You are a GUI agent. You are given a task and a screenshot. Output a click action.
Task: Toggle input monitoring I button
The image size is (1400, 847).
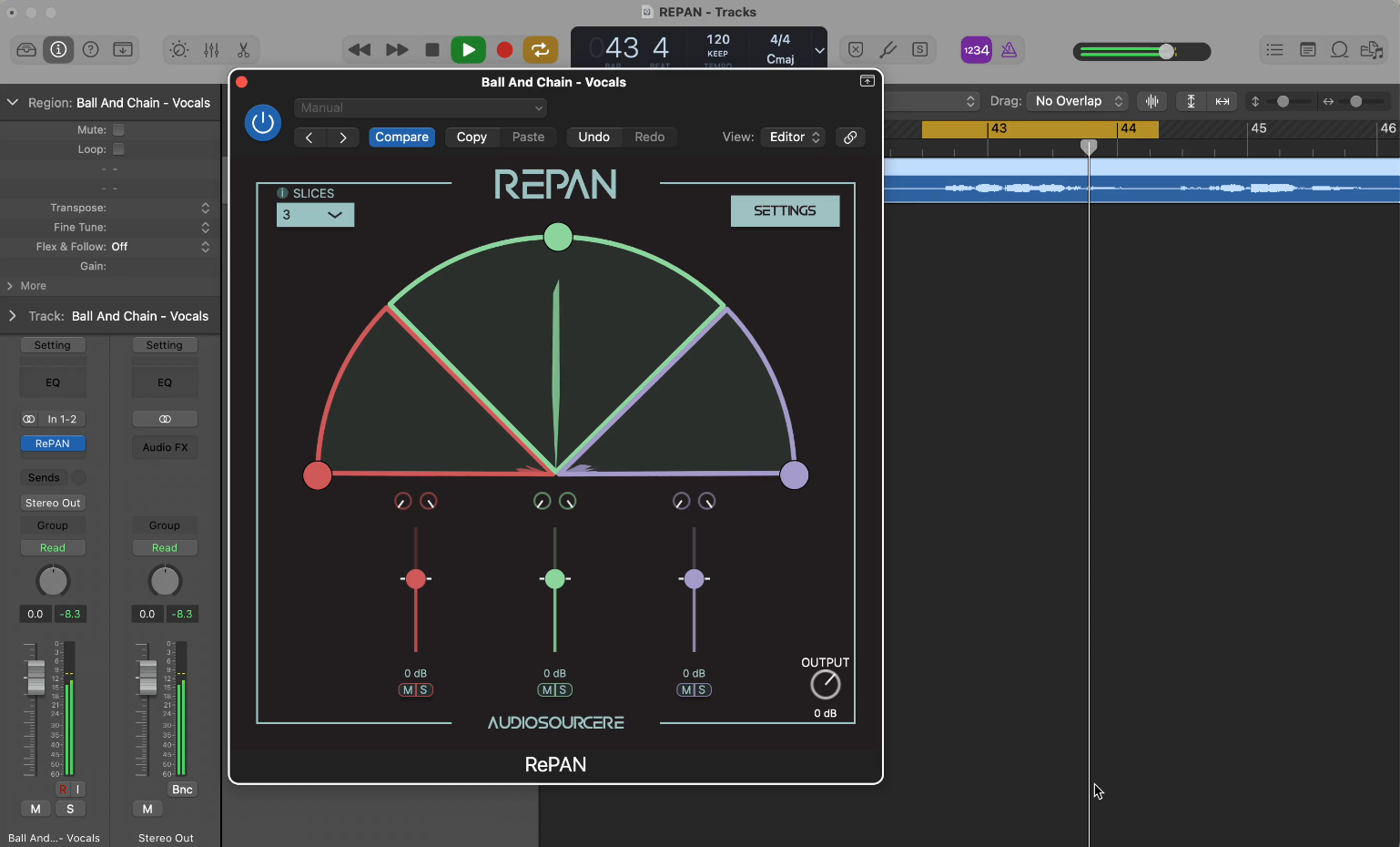pyautogui.click(x=78, y=790)
